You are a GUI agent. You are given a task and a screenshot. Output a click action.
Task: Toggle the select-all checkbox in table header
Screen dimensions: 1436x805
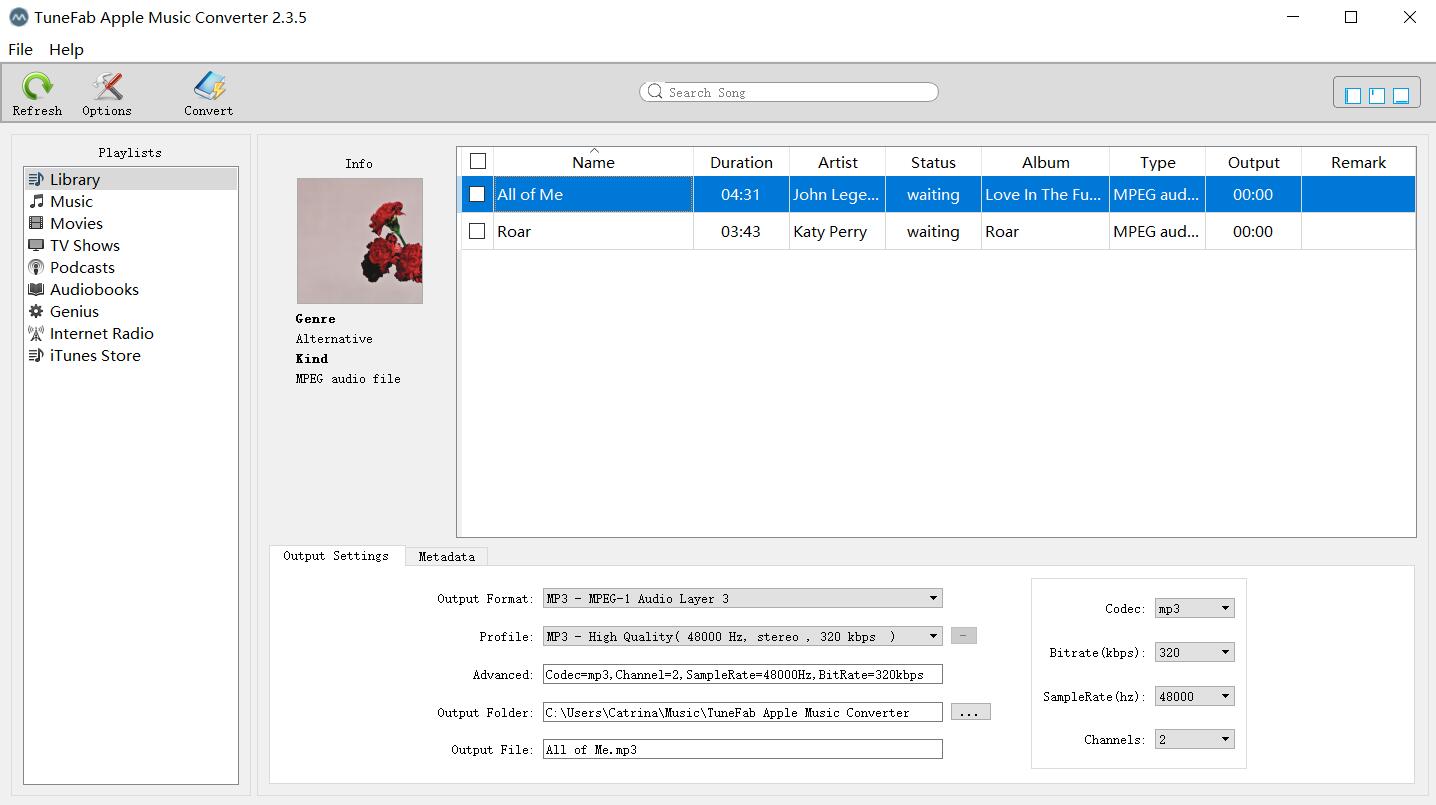(x=478, y=161)
